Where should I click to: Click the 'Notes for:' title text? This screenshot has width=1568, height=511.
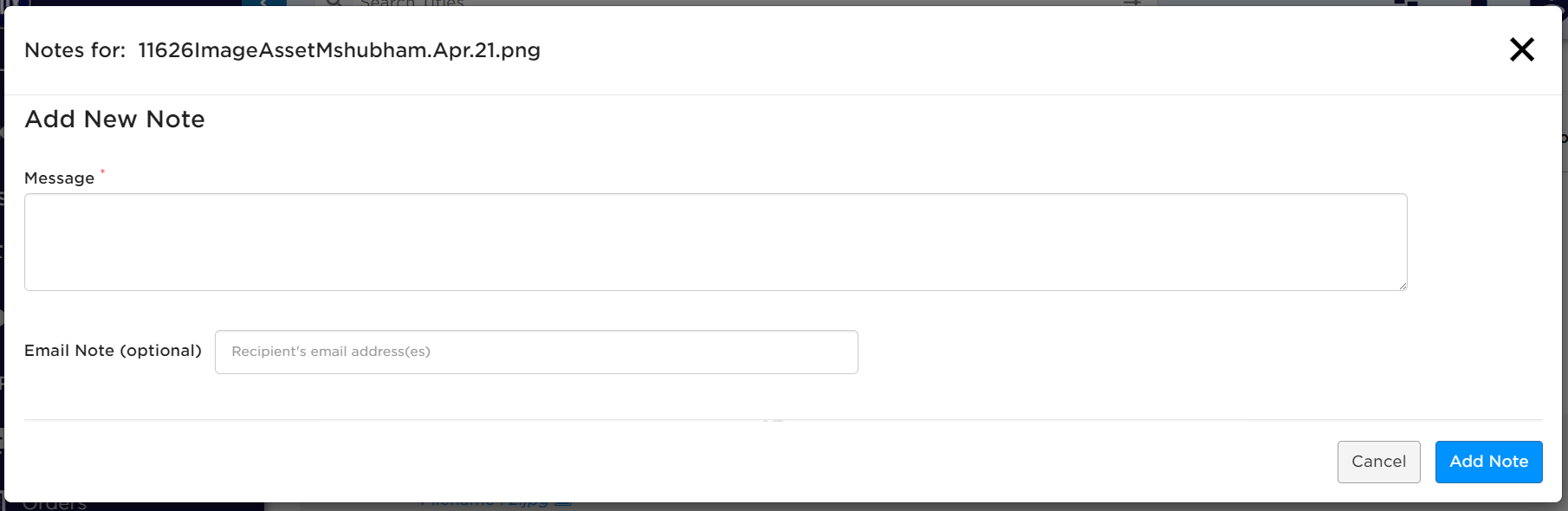pyautogui.click(x=75, y=50)
